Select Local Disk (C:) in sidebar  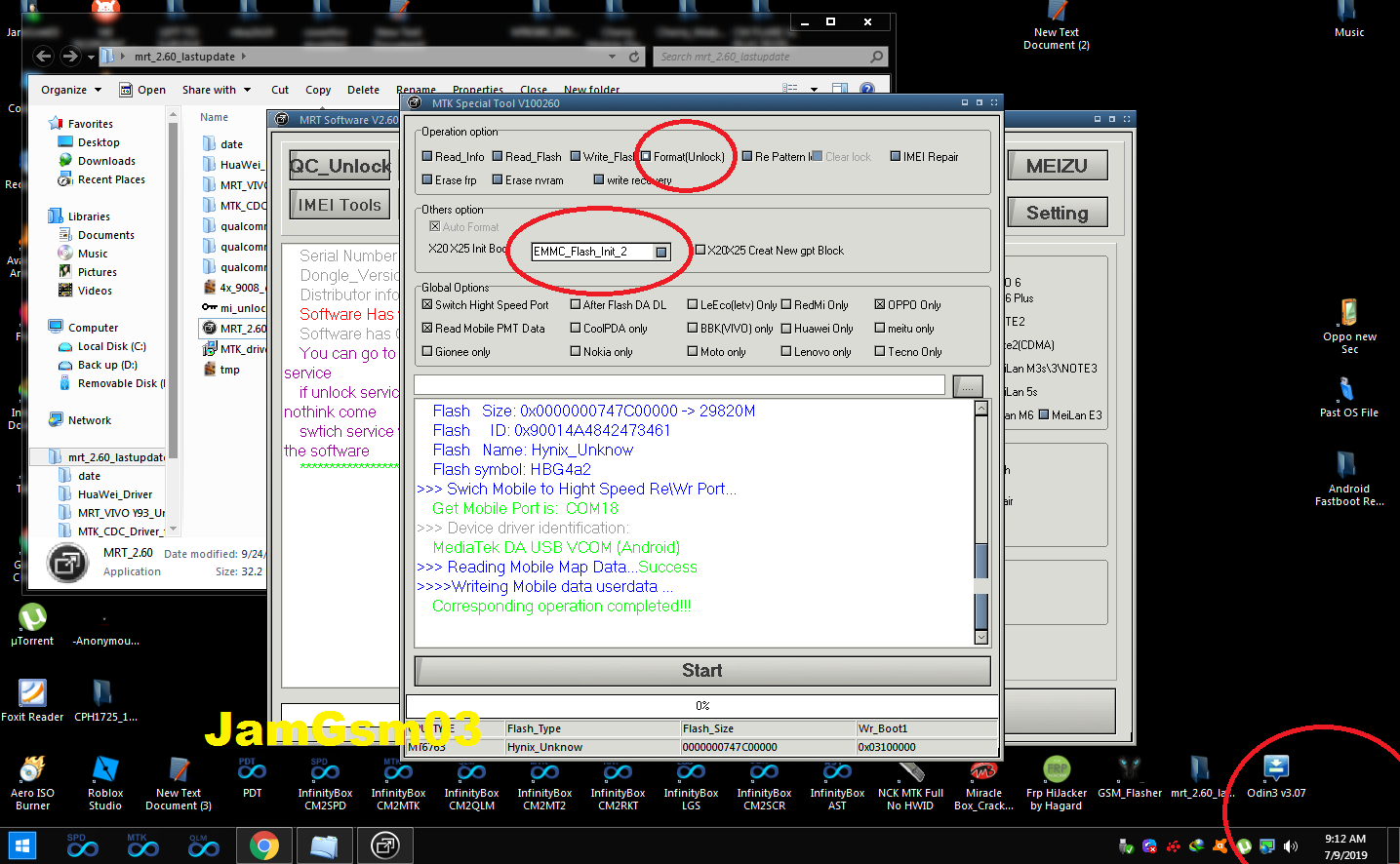tap(111, 346)
